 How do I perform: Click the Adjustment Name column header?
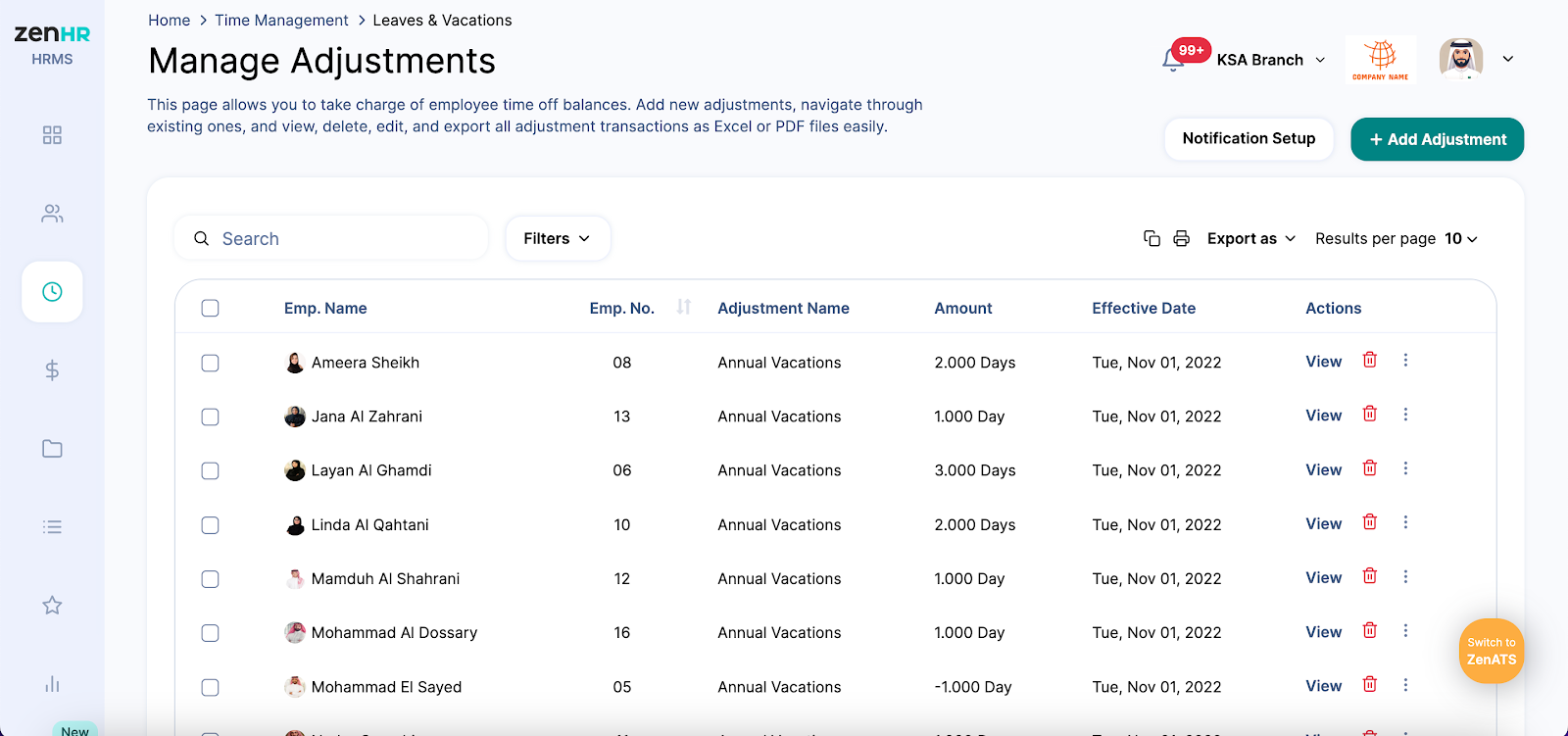(x=783, y=308)
